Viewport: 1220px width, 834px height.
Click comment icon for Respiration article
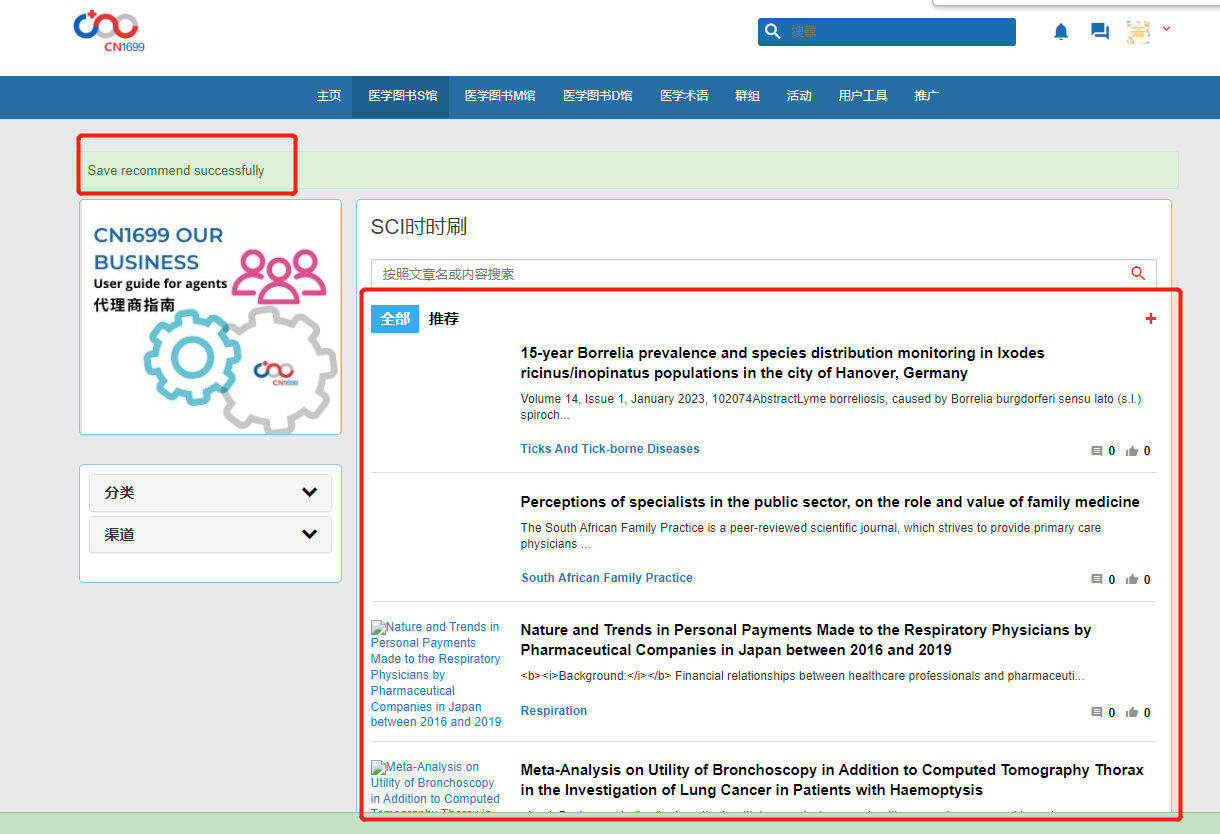1097,713
